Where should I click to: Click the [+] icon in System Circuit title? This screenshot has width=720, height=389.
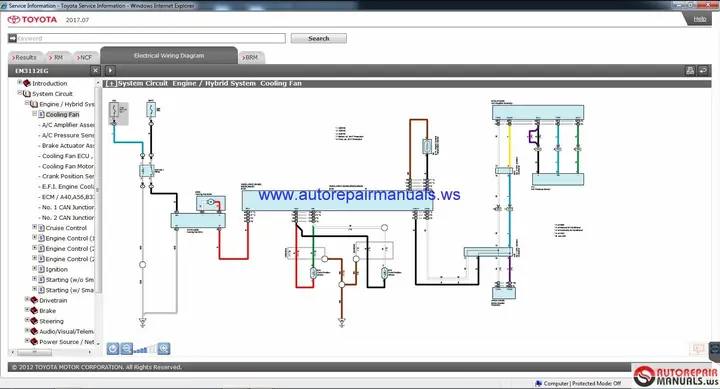tap(111, 84)
